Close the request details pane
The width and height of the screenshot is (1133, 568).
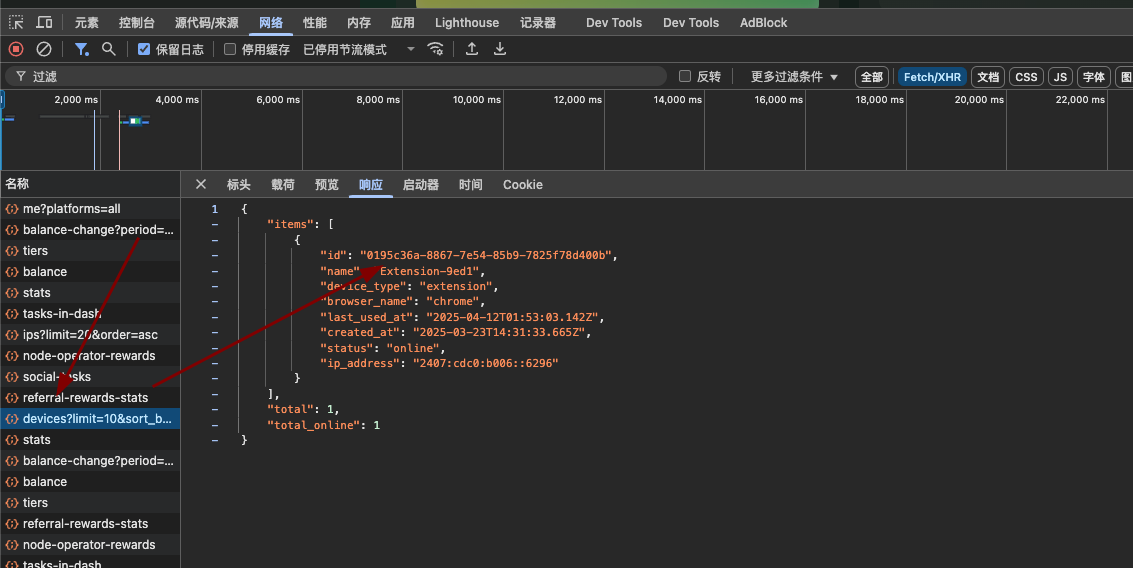tap(201, 184)
